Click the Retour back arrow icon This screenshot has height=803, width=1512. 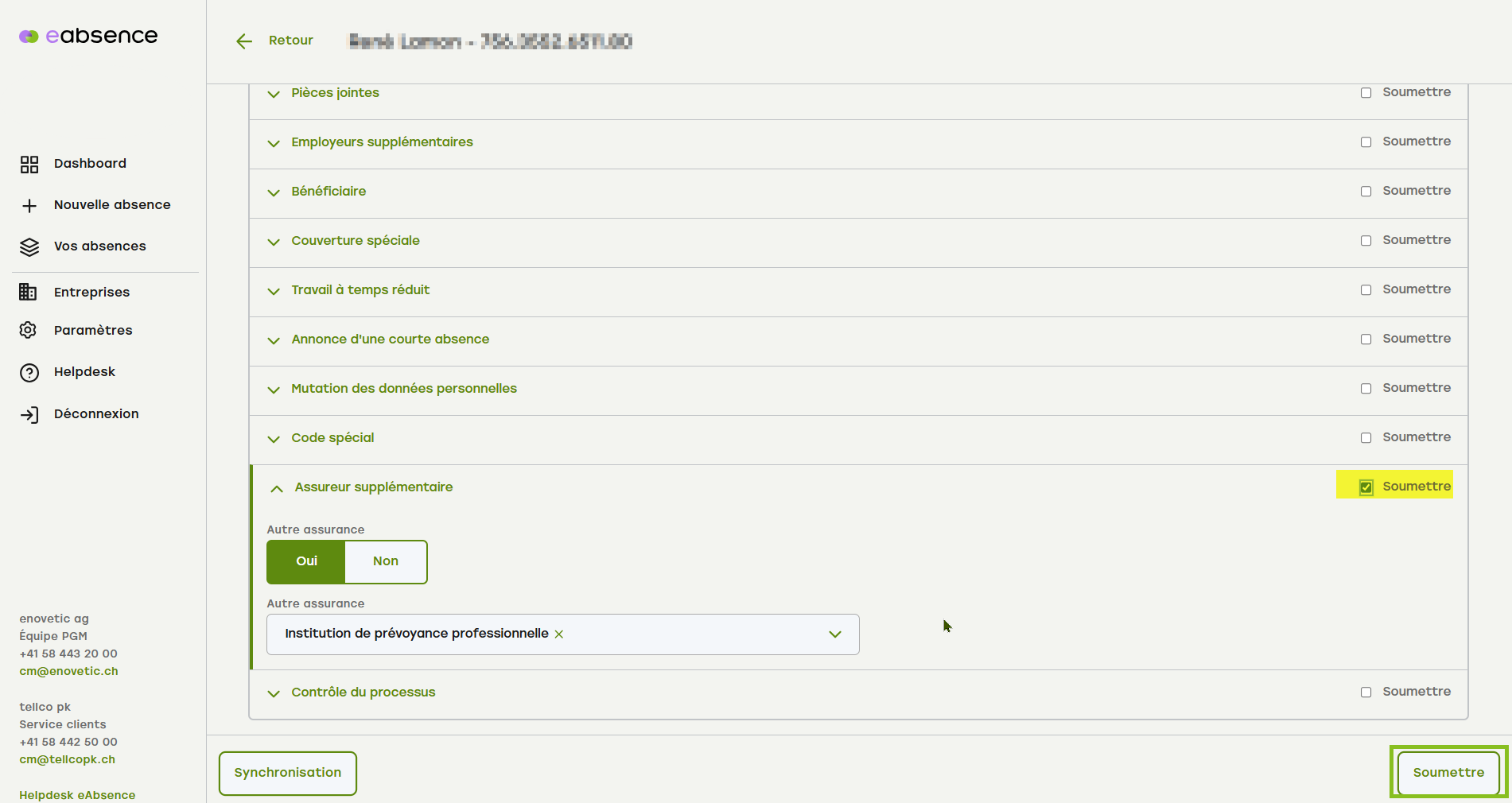(244, 41)
